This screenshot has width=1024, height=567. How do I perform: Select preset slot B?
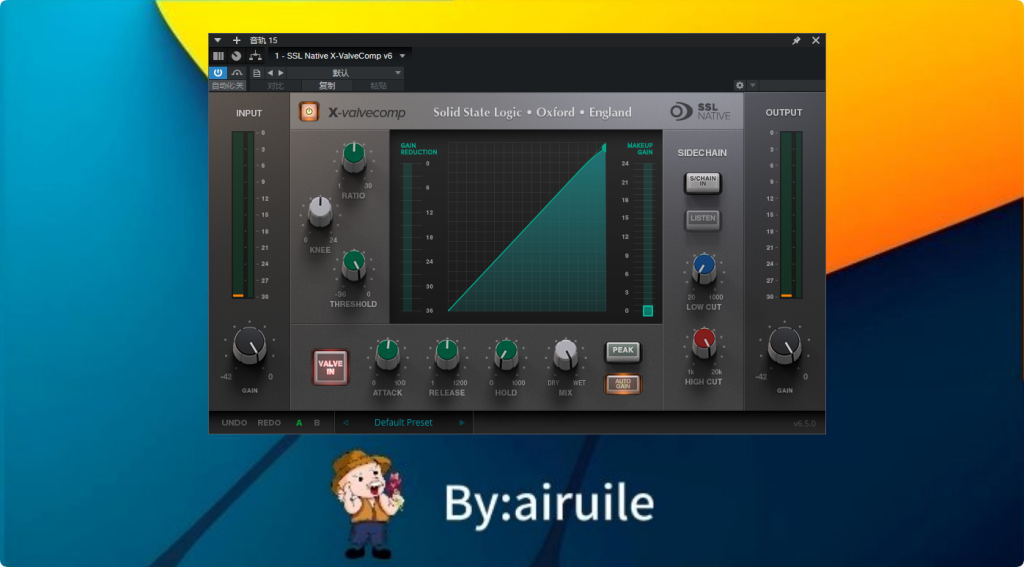point(317,423)
